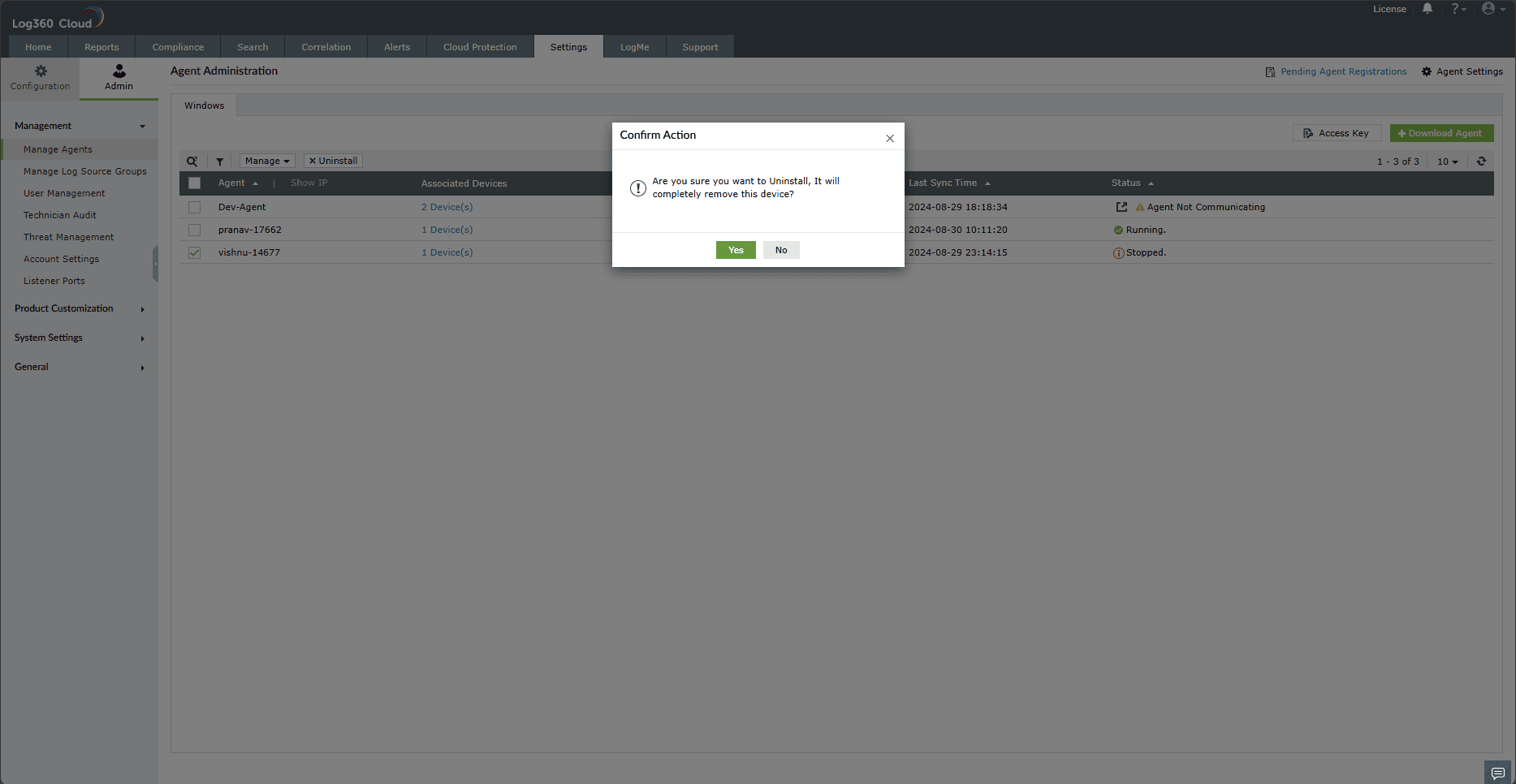The width and height of the screenshot is (1516, 784).
Task: Open the Search tab
Action: point(253,47)
